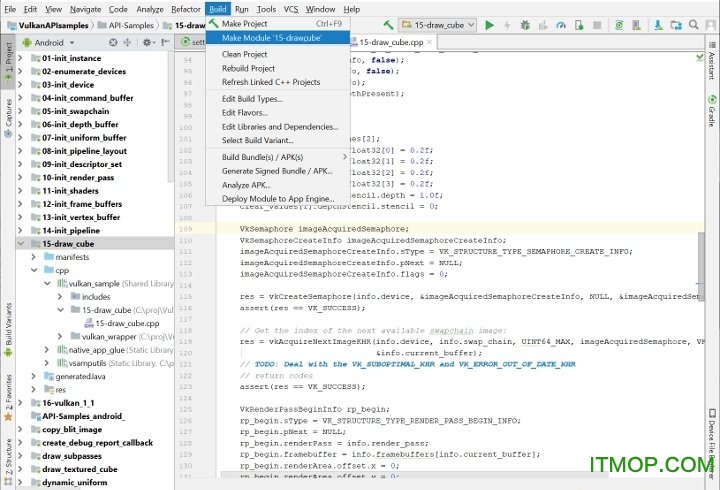
Task: Open the Project tool window side tab
Action: (x=8, y=62)
